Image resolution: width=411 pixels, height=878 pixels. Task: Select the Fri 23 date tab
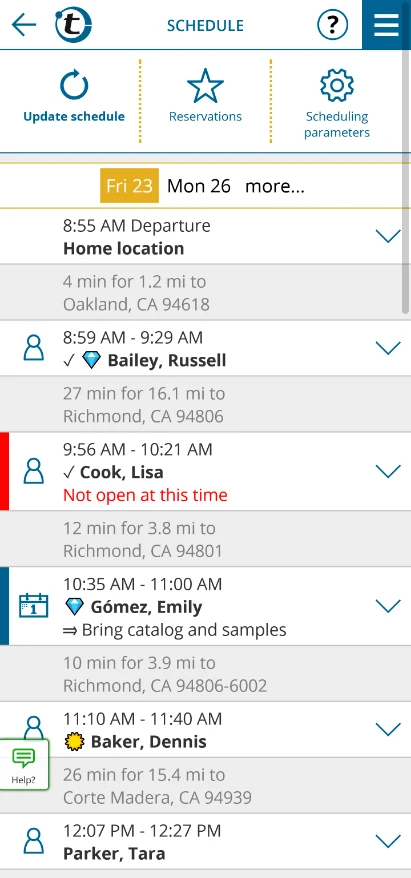(129, 185)
